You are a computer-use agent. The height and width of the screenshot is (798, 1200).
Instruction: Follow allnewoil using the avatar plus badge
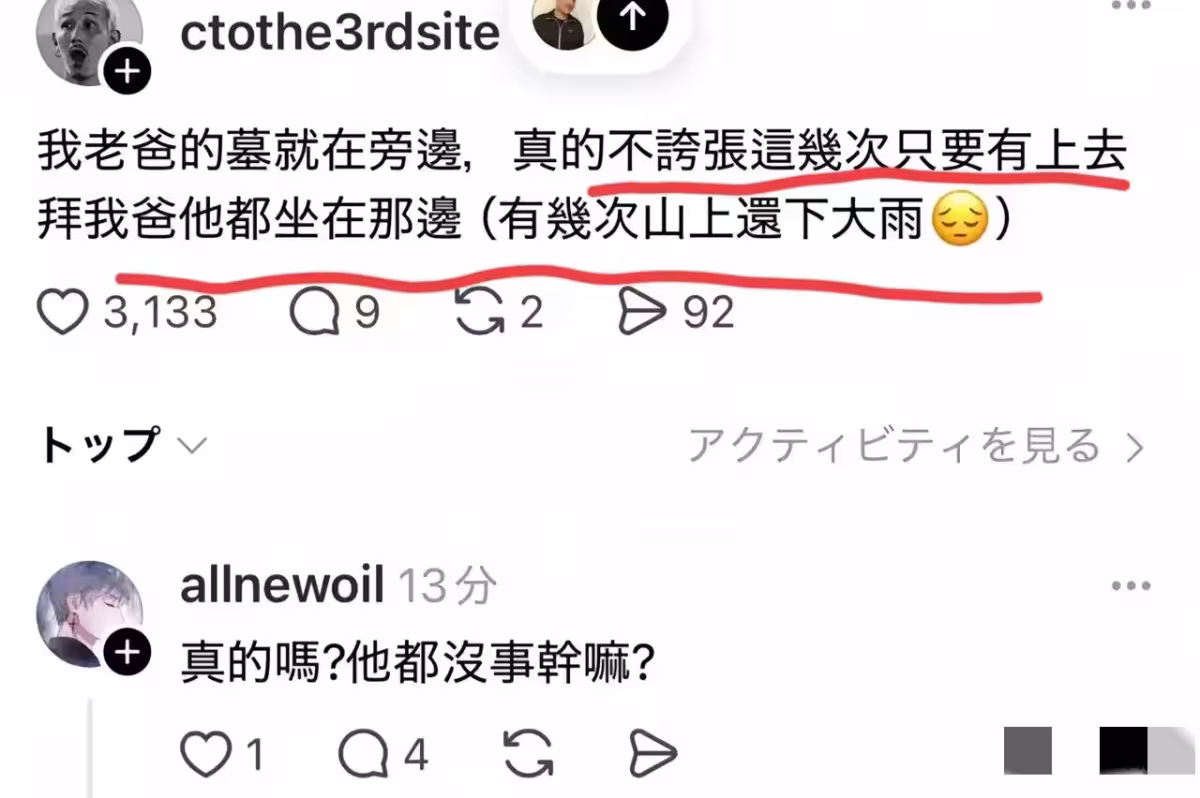(x=127, y=652)
